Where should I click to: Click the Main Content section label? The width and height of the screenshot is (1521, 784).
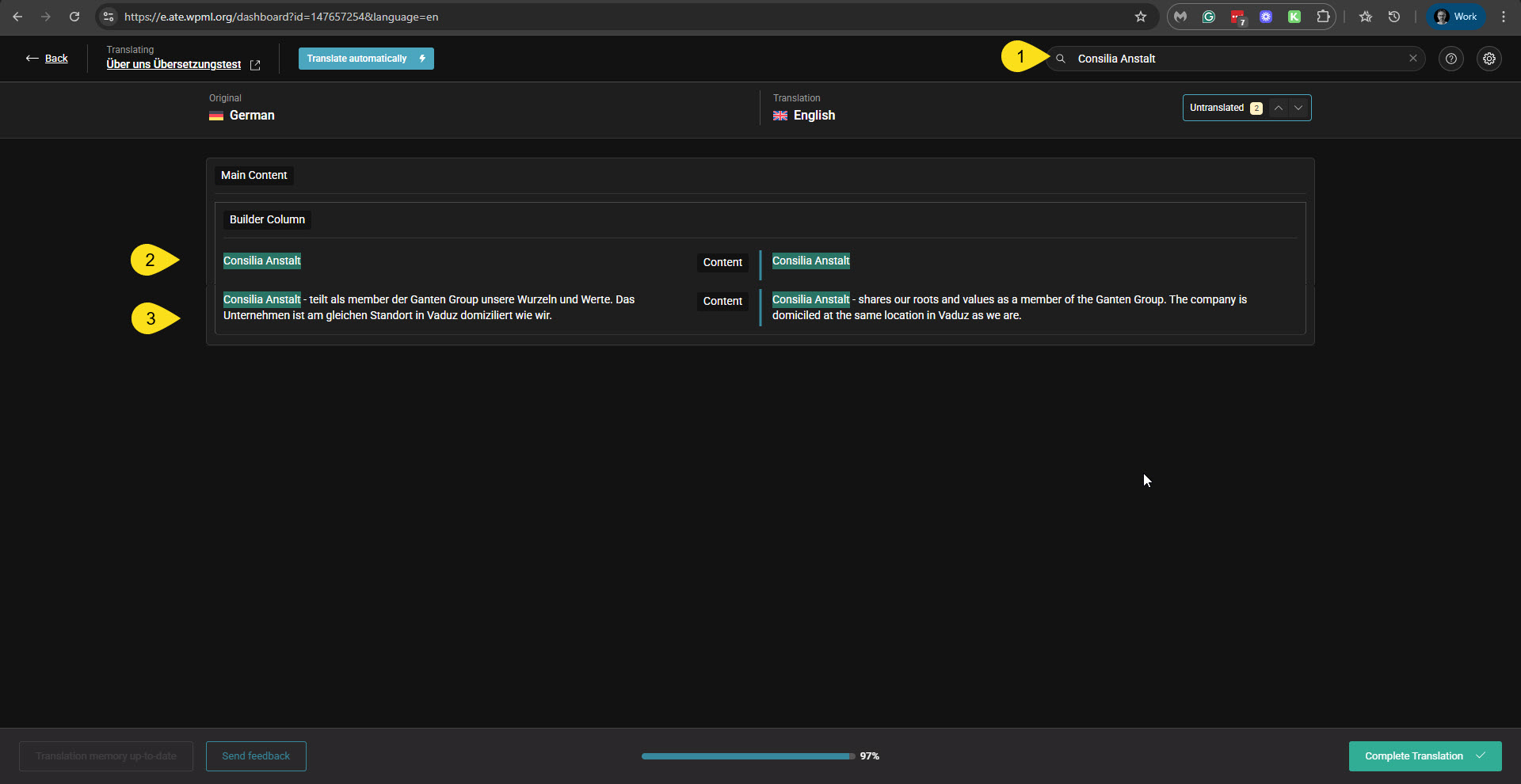253,175
